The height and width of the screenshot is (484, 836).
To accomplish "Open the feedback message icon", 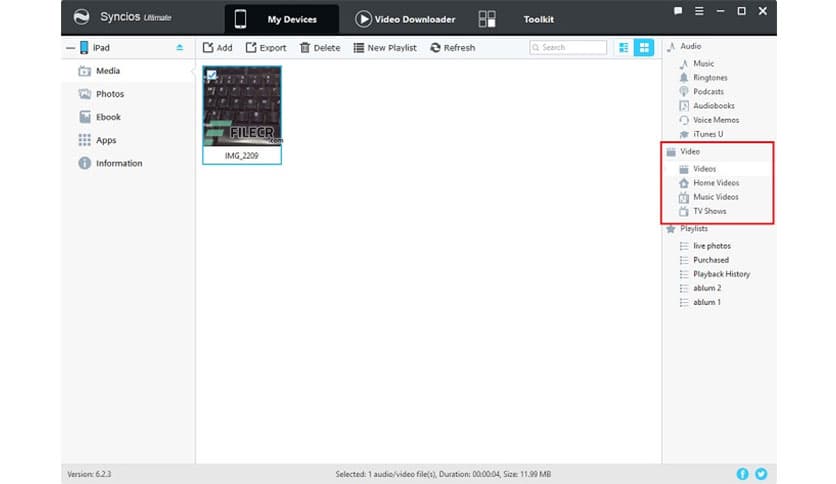I will click(678, 11).
